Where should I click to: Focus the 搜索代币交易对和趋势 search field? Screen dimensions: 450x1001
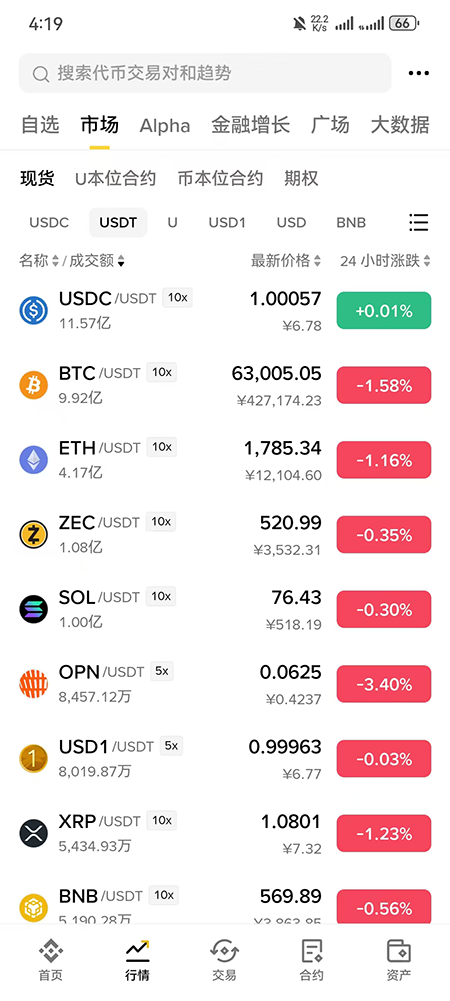coord(205,73)
